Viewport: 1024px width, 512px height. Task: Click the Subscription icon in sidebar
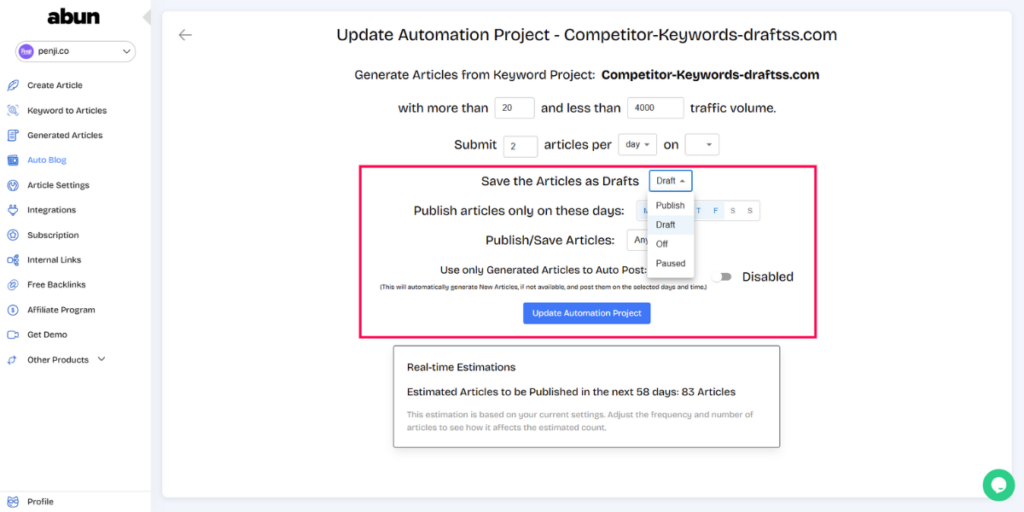click(12, 235)
